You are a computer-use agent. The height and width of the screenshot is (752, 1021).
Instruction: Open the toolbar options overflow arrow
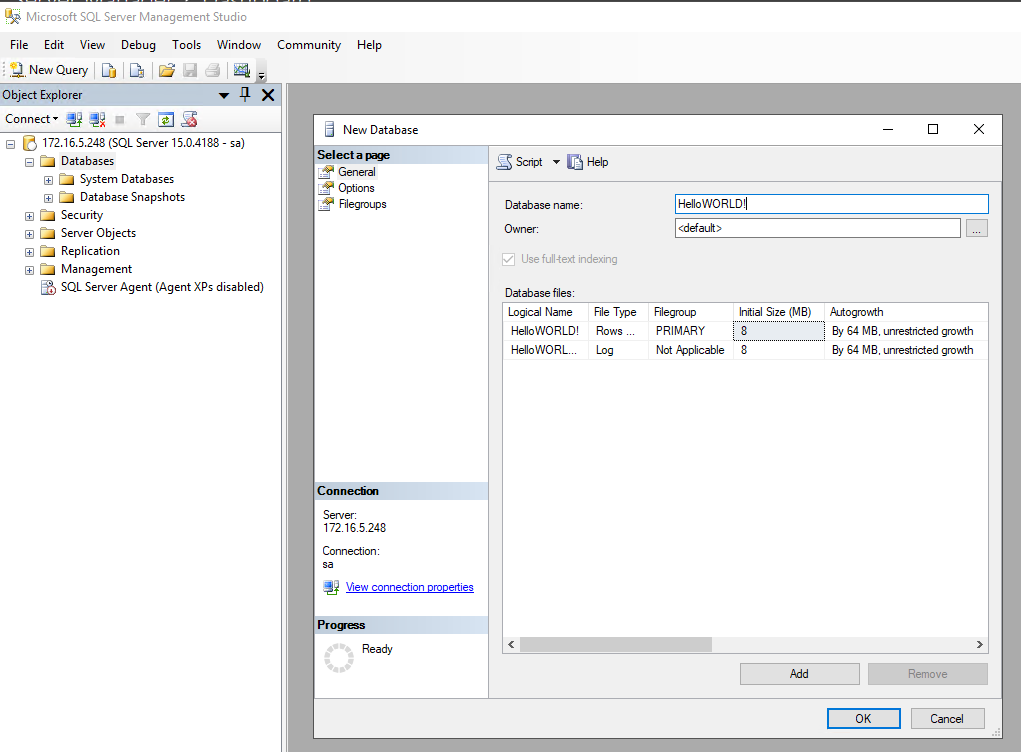tap(262, 74)
